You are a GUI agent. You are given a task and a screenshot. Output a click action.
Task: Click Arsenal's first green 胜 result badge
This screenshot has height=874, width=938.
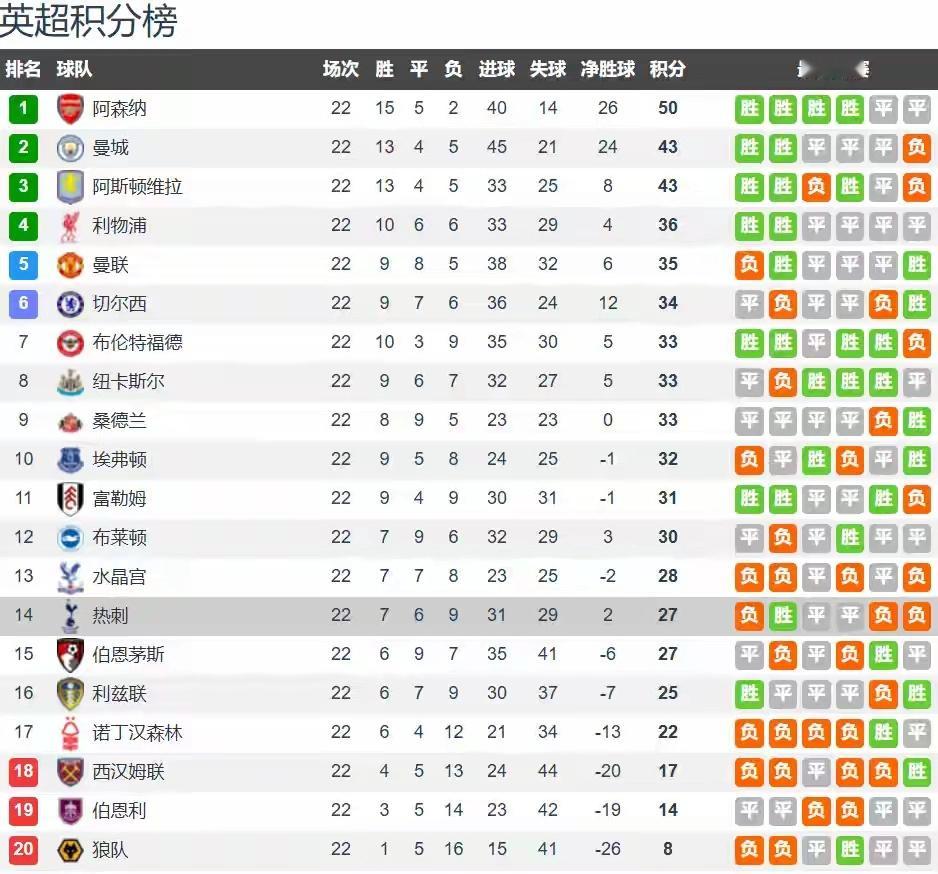click(x=749, y=109)
